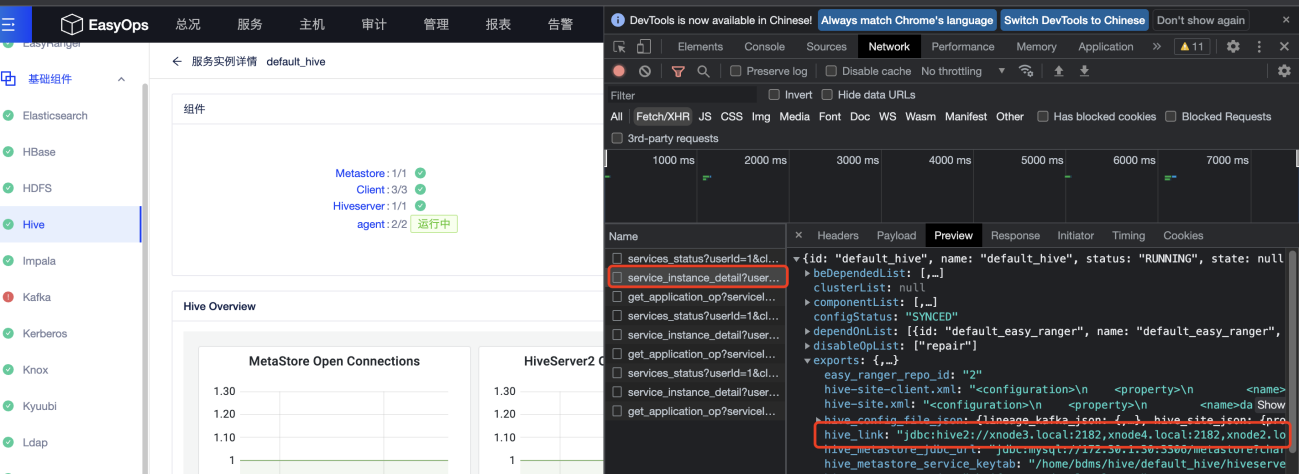Export HAR file with download arrow
The width and height of the screenshot is (1299, 474).
point(1084,71)
